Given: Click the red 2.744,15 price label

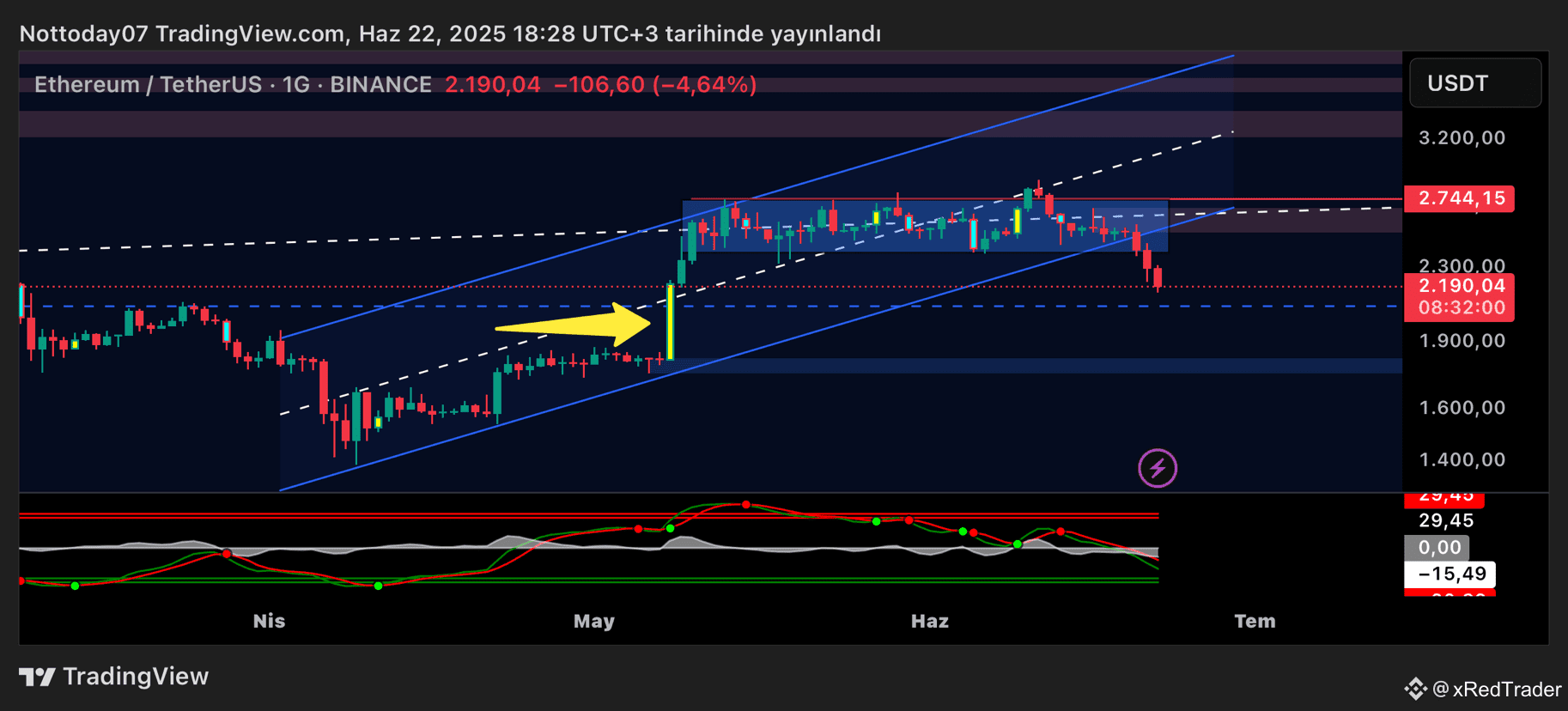Looking at the screenshot, I should click(1459, 198).
